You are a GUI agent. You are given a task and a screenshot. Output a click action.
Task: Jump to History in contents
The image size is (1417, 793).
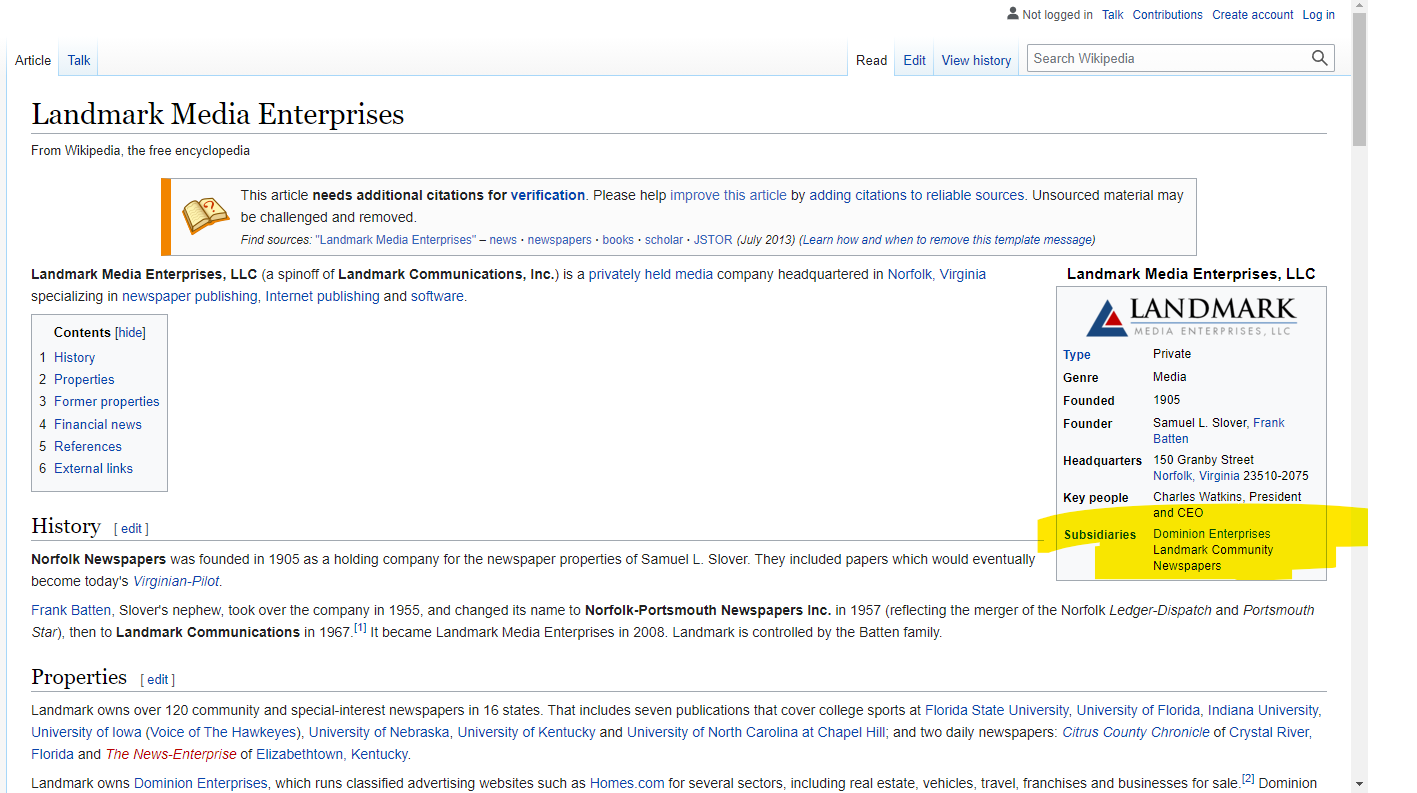pyautogui.click(x=74, y=357)
